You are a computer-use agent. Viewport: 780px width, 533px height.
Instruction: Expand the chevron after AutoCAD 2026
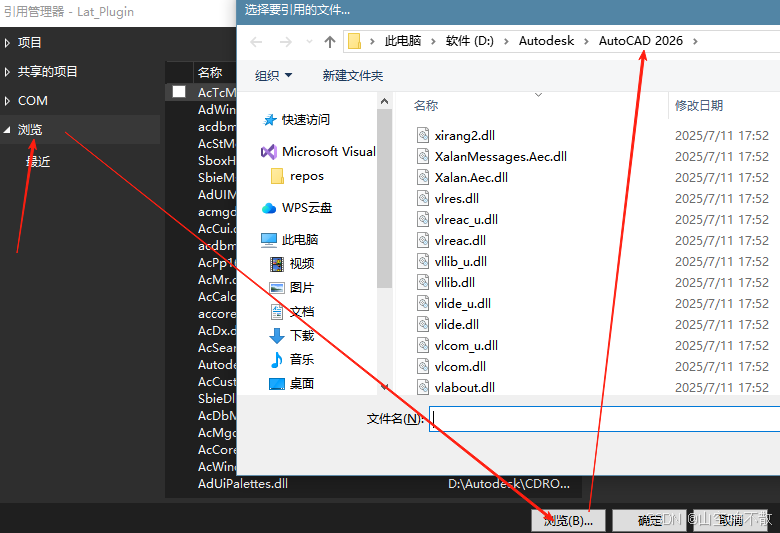tap(695, 41)
